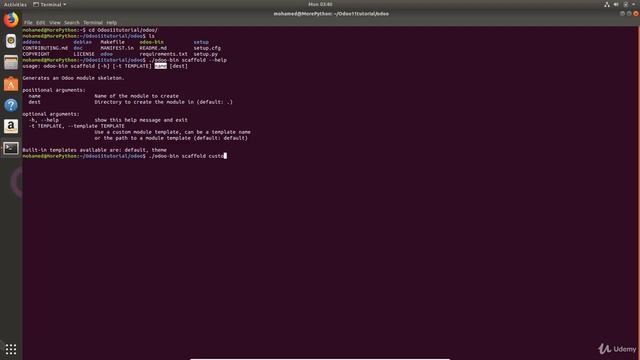Click 'Generates an Odoo module skeleton.' line

point(73,78)
